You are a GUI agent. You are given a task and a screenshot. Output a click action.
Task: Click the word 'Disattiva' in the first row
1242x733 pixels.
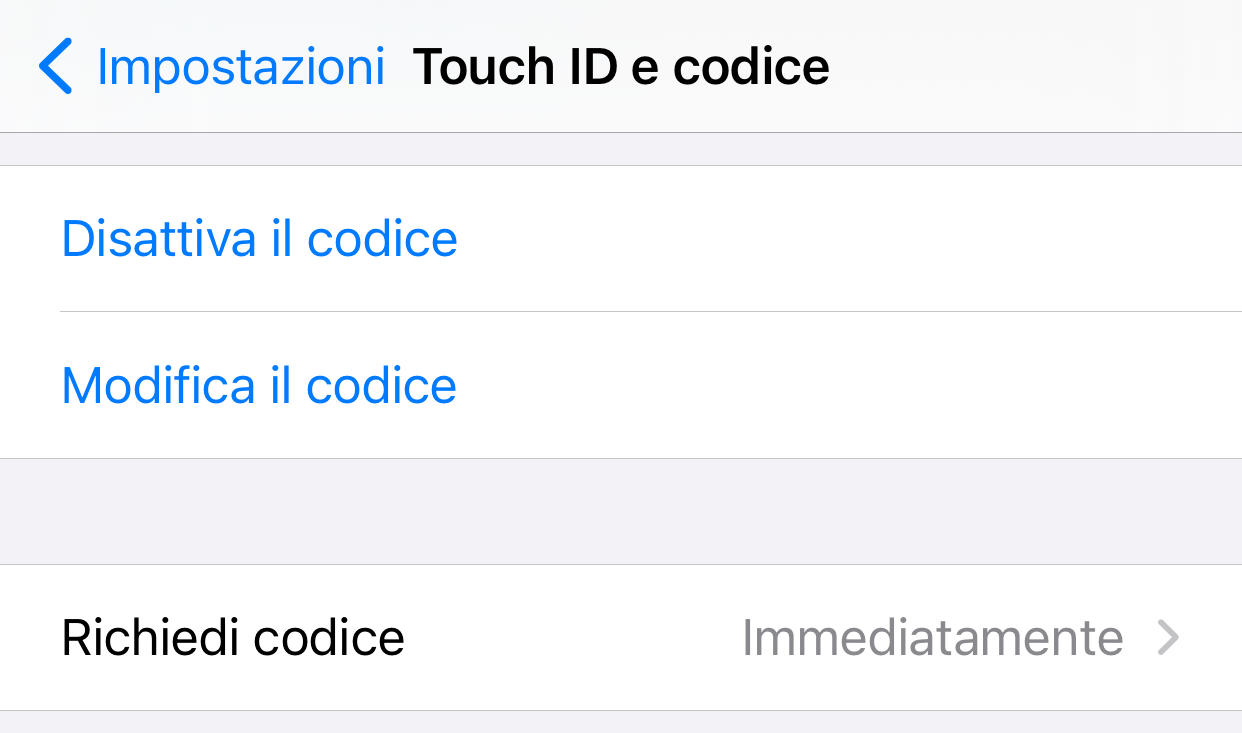pyautogui.click(x=156, y=239)
